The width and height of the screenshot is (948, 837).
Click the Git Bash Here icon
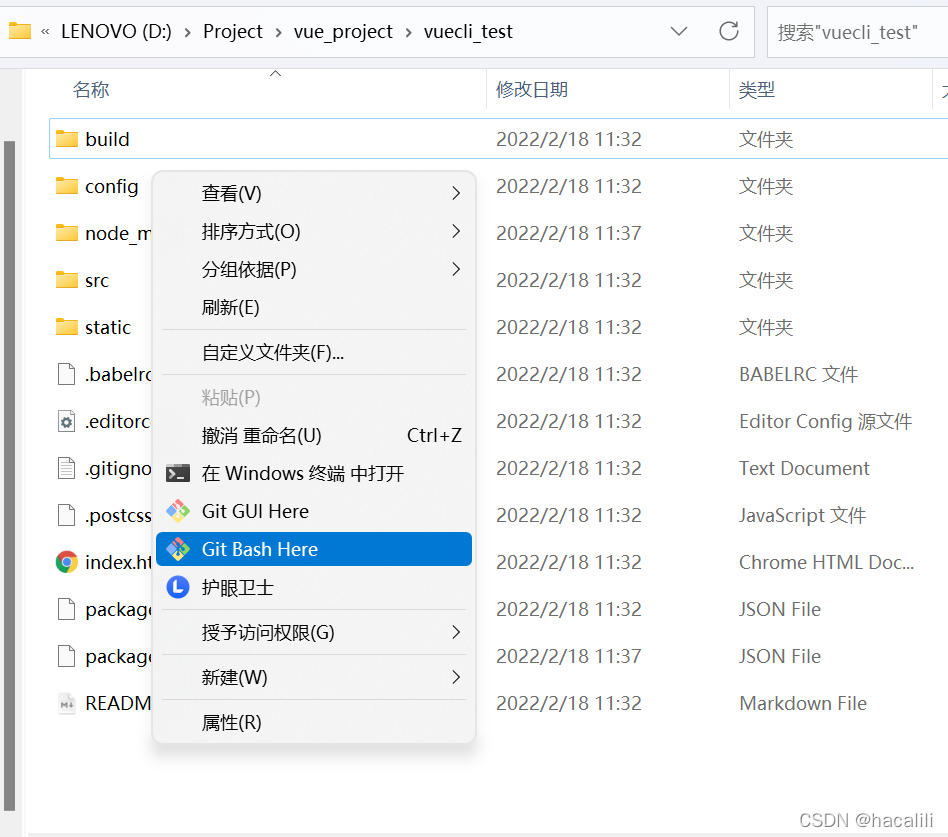pyautogui.click(x=178, y=549)
